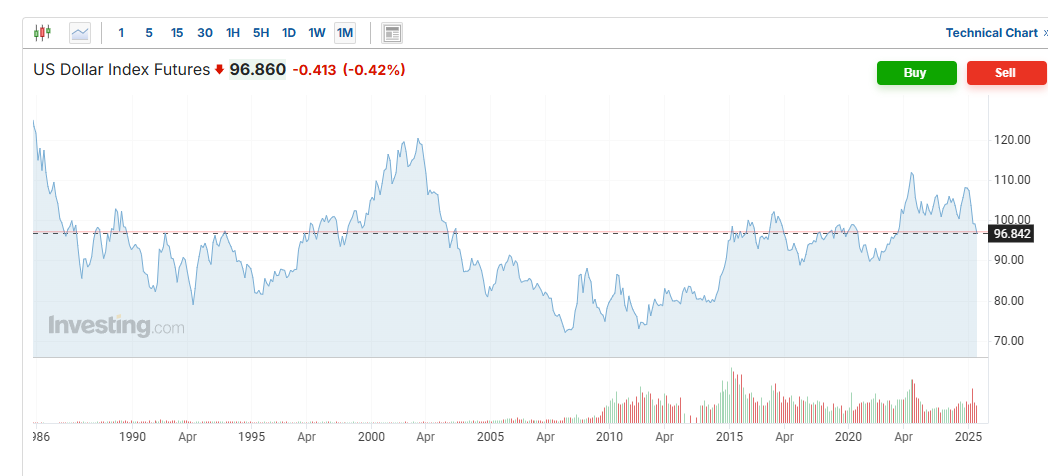
Task: Click the 90.00 price axis label
Action: [1009, 260]
